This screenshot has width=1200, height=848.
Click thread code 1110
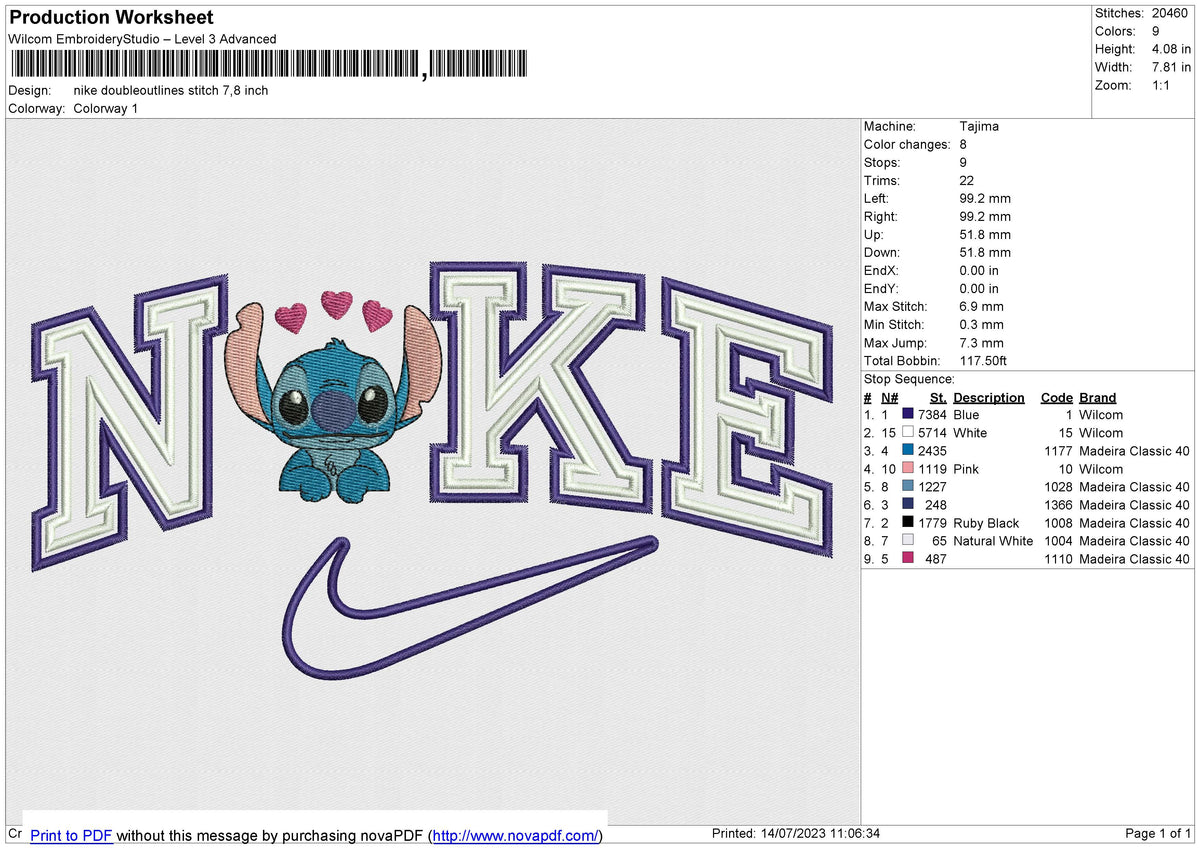1058,559
